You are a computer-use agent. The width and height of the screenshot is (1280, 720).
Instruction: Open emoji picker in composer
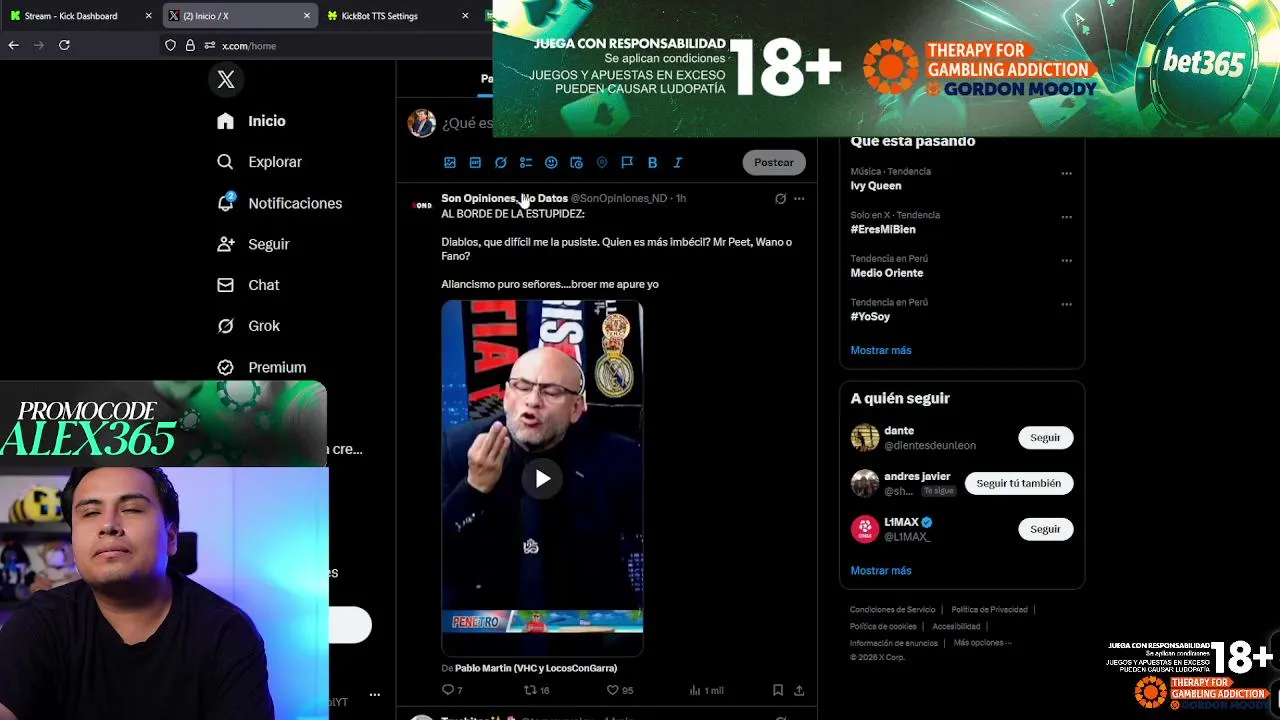(551, 162)
